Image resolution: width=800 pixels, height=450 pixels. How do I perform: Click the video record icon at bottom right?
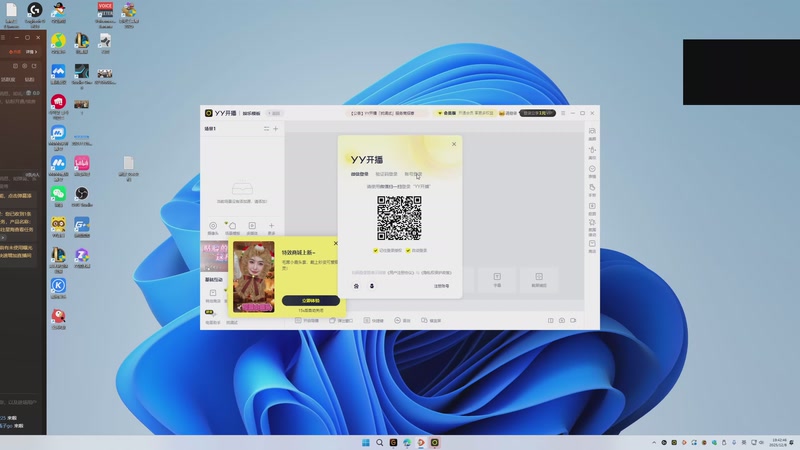[573, 320]
